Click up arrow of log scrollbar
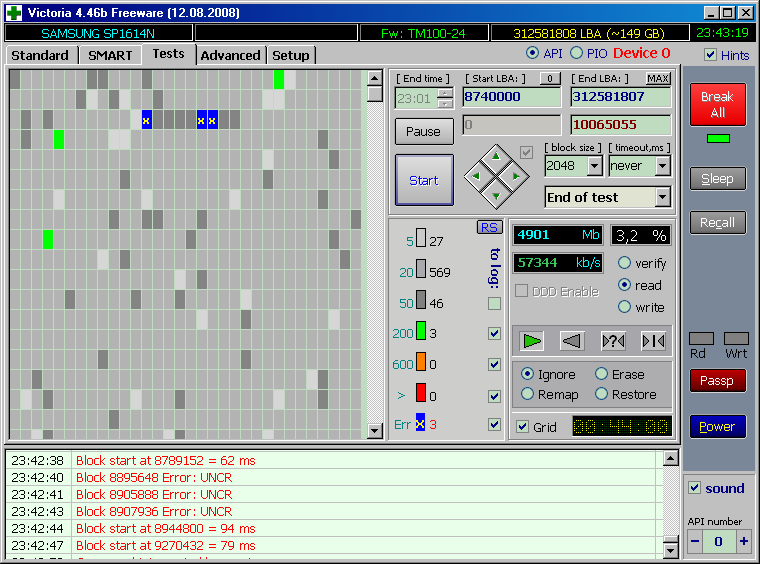The height and width of the screenshot is (564, 760). click(670, 458)
